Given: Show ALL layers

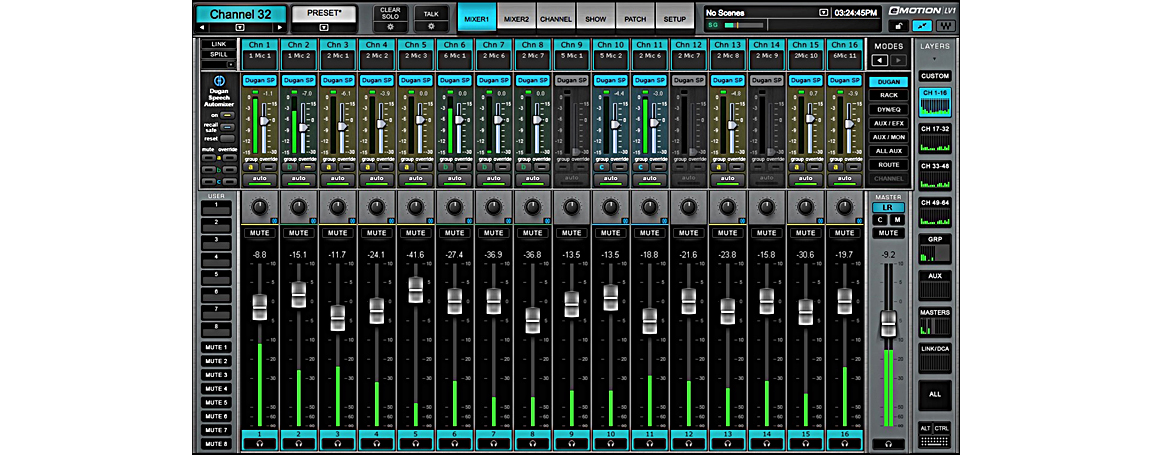Looking at the screenshot, I should click(x=935, y=394).
